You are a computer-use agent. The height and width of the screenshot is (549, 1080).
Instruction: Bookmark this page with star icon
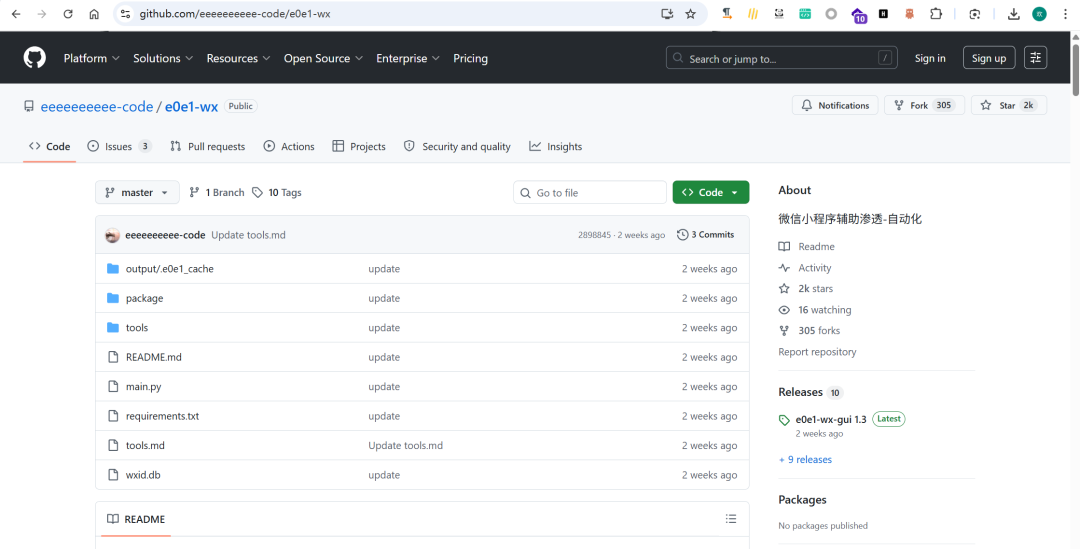tap(690, 14)
